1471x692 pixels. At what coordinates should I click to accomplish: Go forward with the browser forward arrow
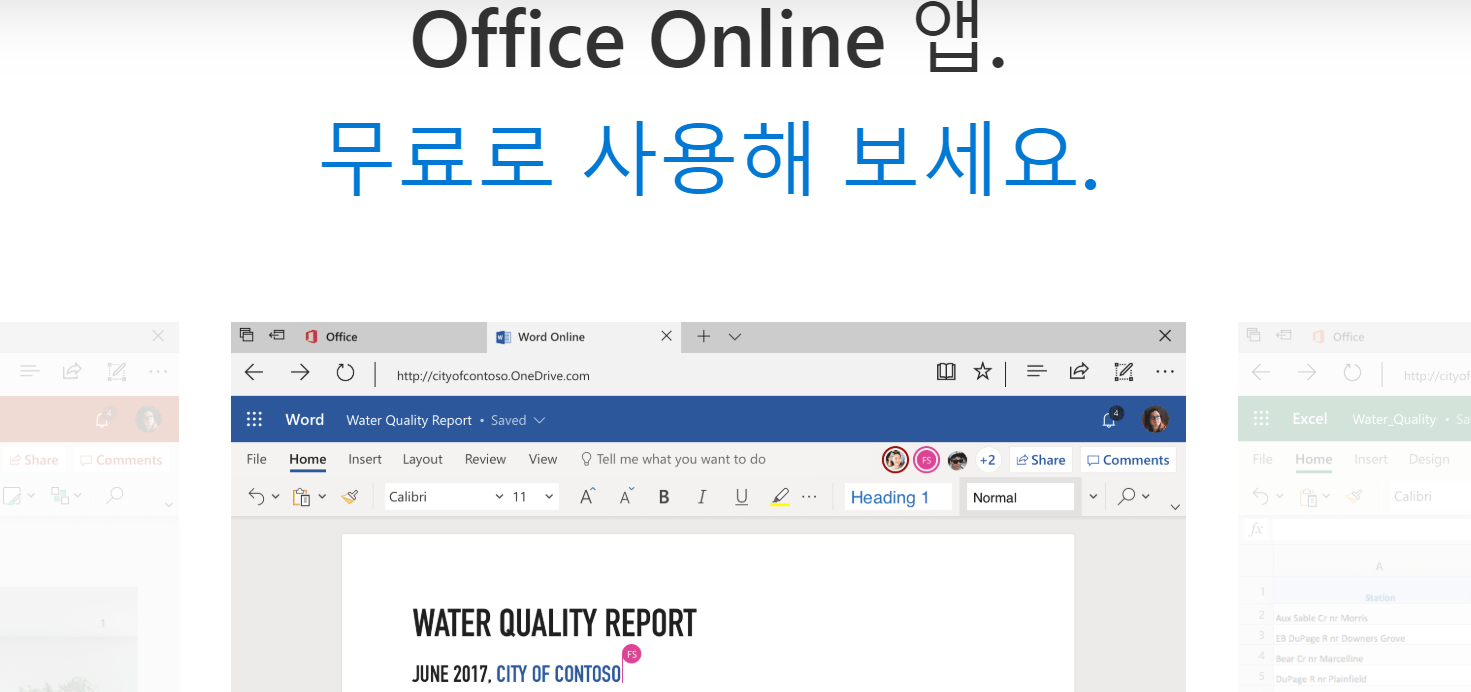click(x=300, y=373)
